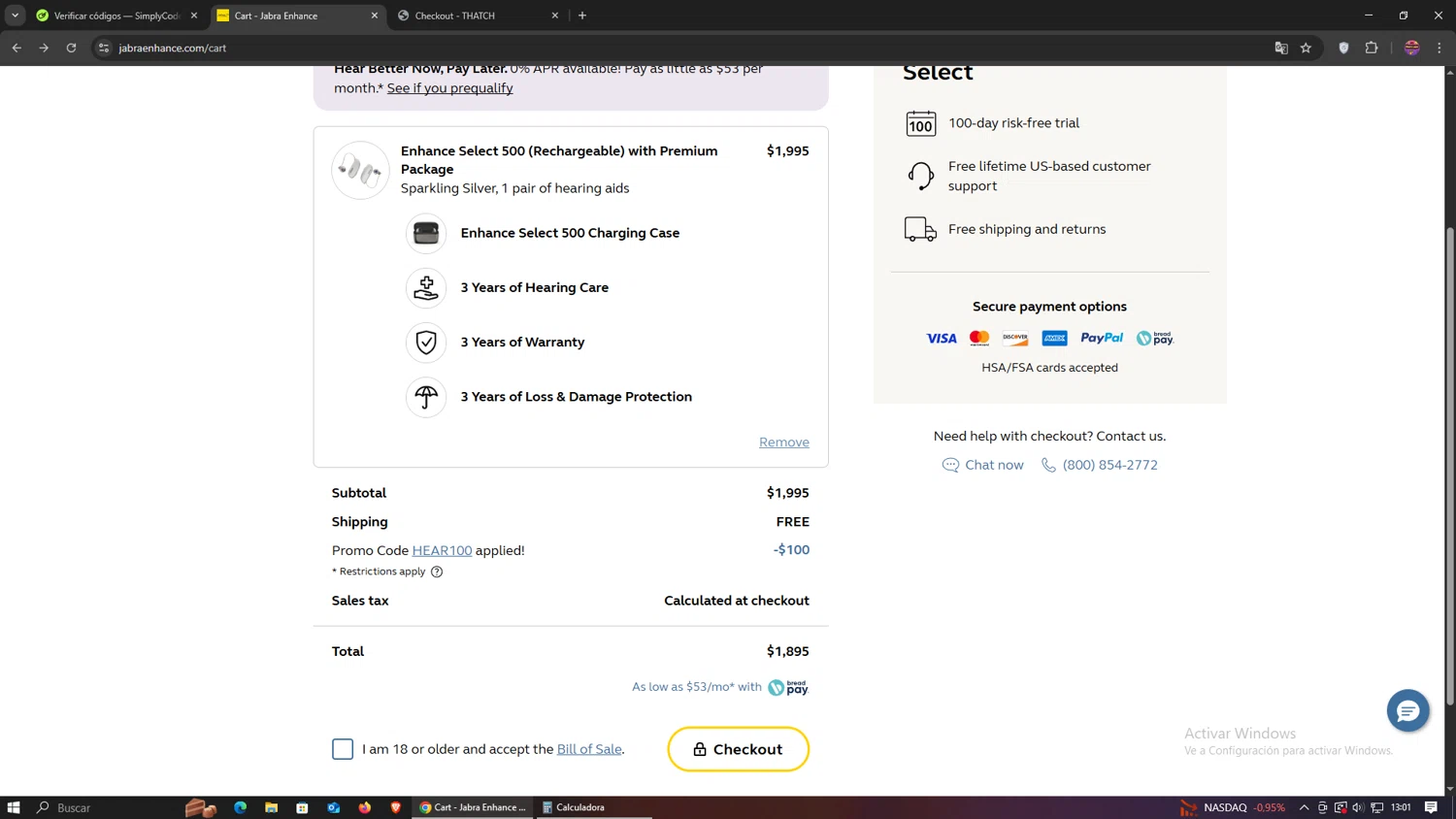Click the -$100 promo discount value

click(x=791, y=549)
